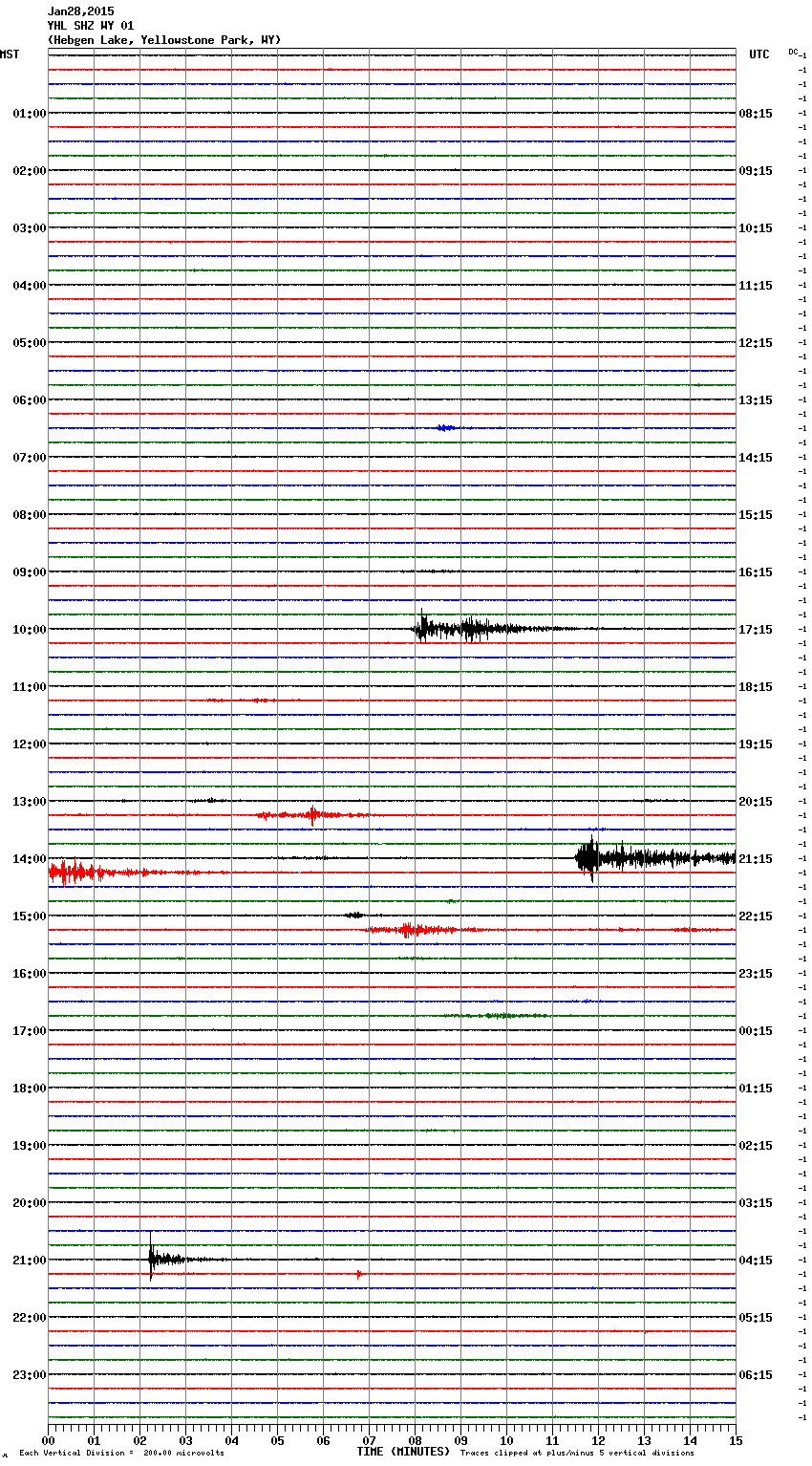This screenshot has width=812, height=1466.
Task: Click the green waveform below the 16:00 trace
Action: click(499, 1015)
